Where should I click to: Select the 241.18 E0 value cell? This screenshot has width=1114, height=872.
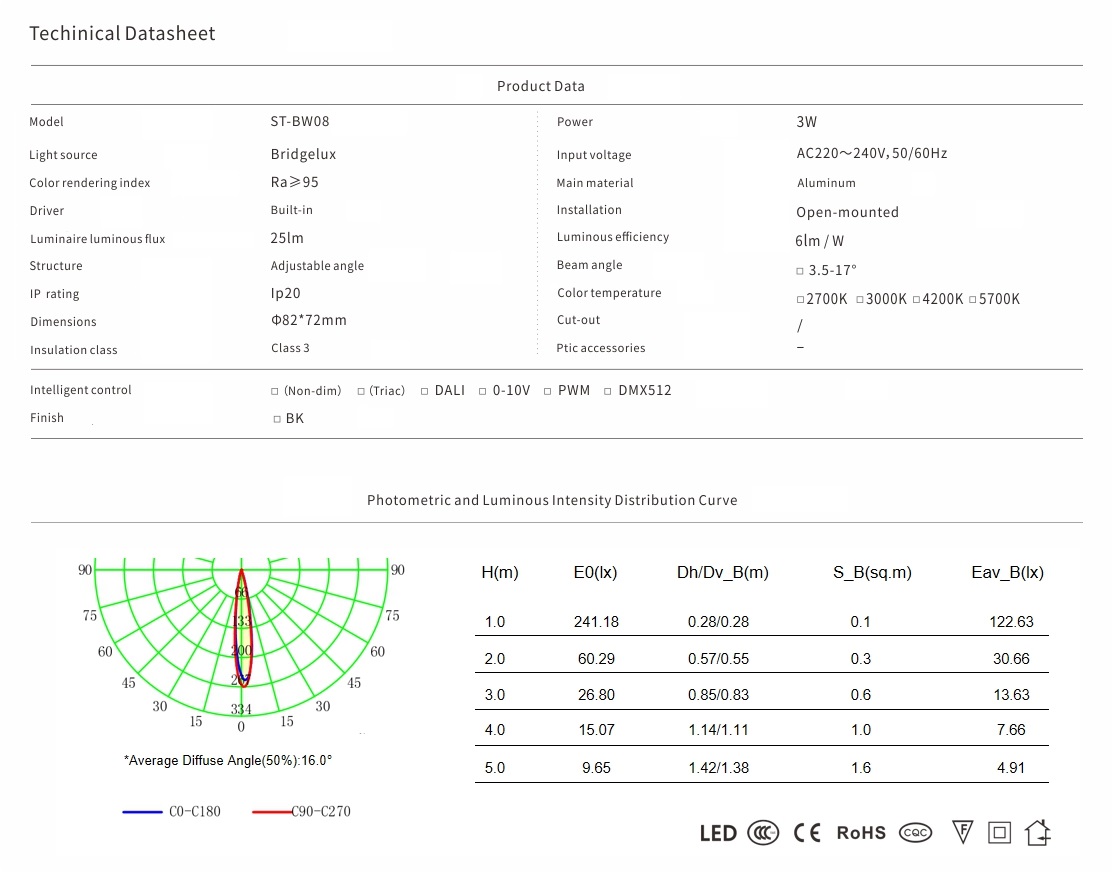[596, 622]
